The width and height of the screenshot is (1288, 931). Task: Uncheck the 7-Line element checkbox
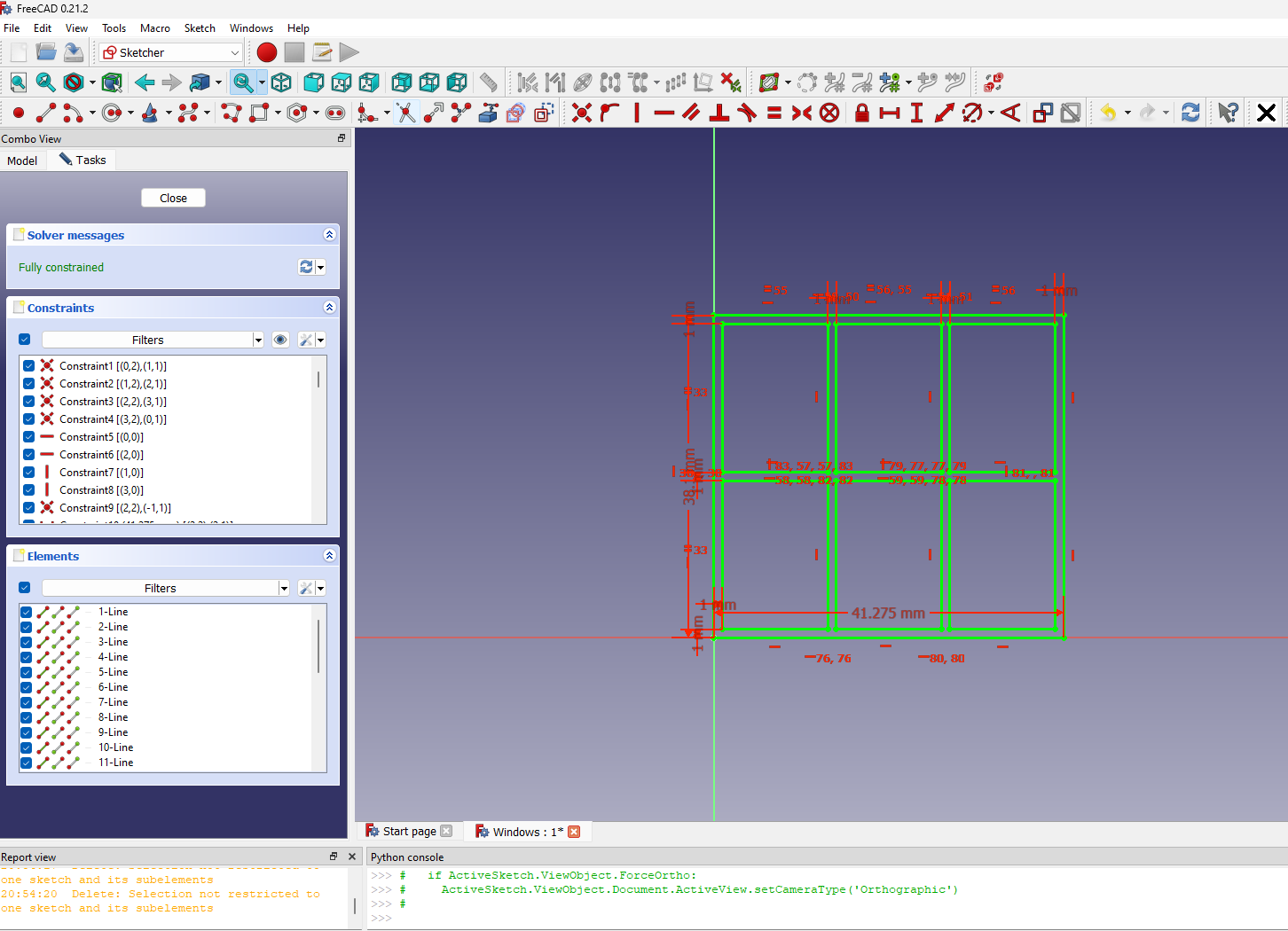pos(26,702)
